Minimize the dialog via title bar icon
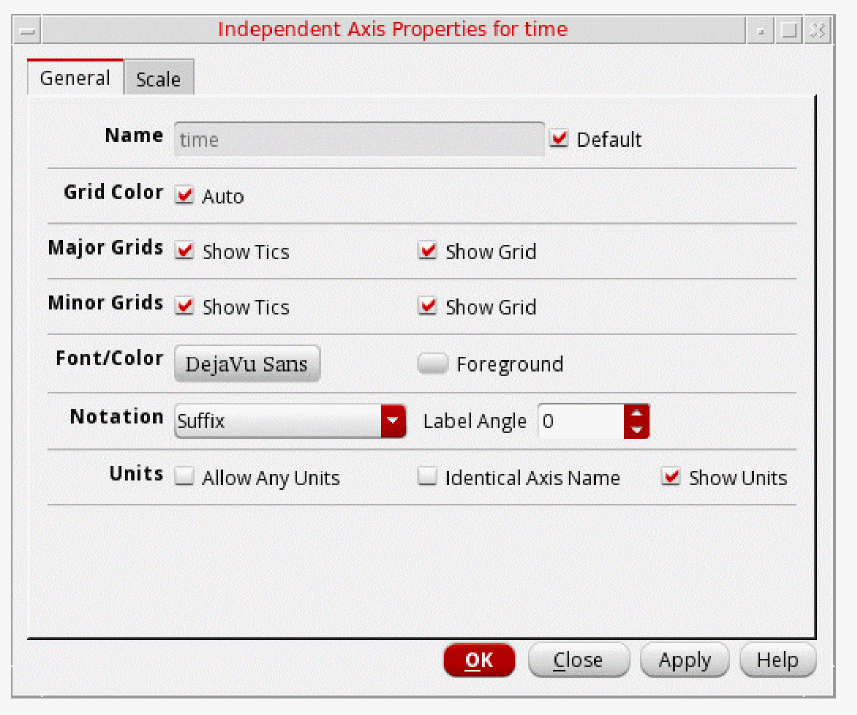The height and width of the screenshot is (715, 857). [760, 31]
